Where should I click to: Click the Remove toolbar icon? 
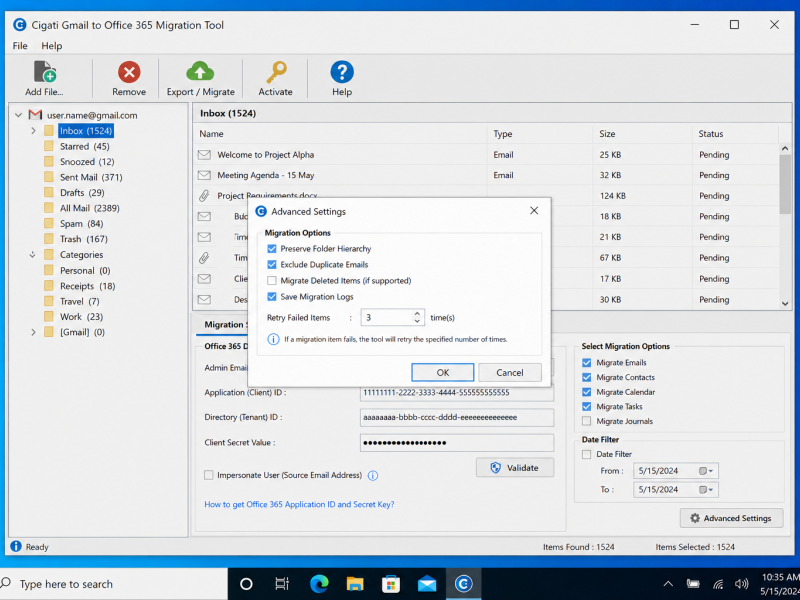pos(129,72)
